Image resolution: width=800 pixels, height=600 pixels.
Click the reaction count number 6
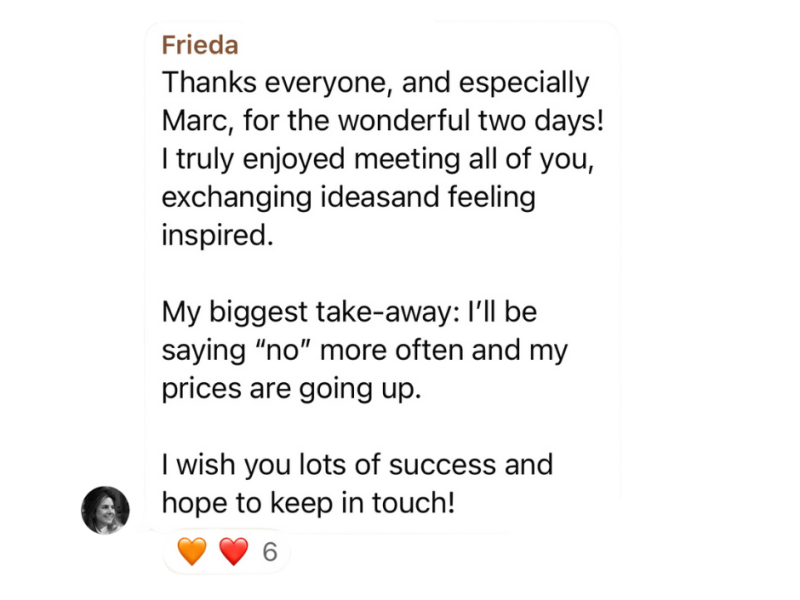click(x=269, y=551)
